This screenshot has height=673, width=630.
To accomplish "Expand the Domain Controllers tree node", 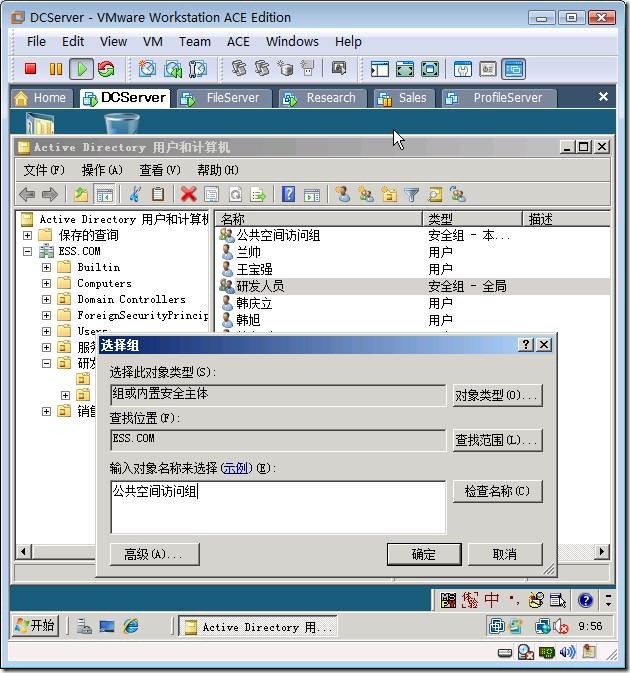I will tap(46, 299).
